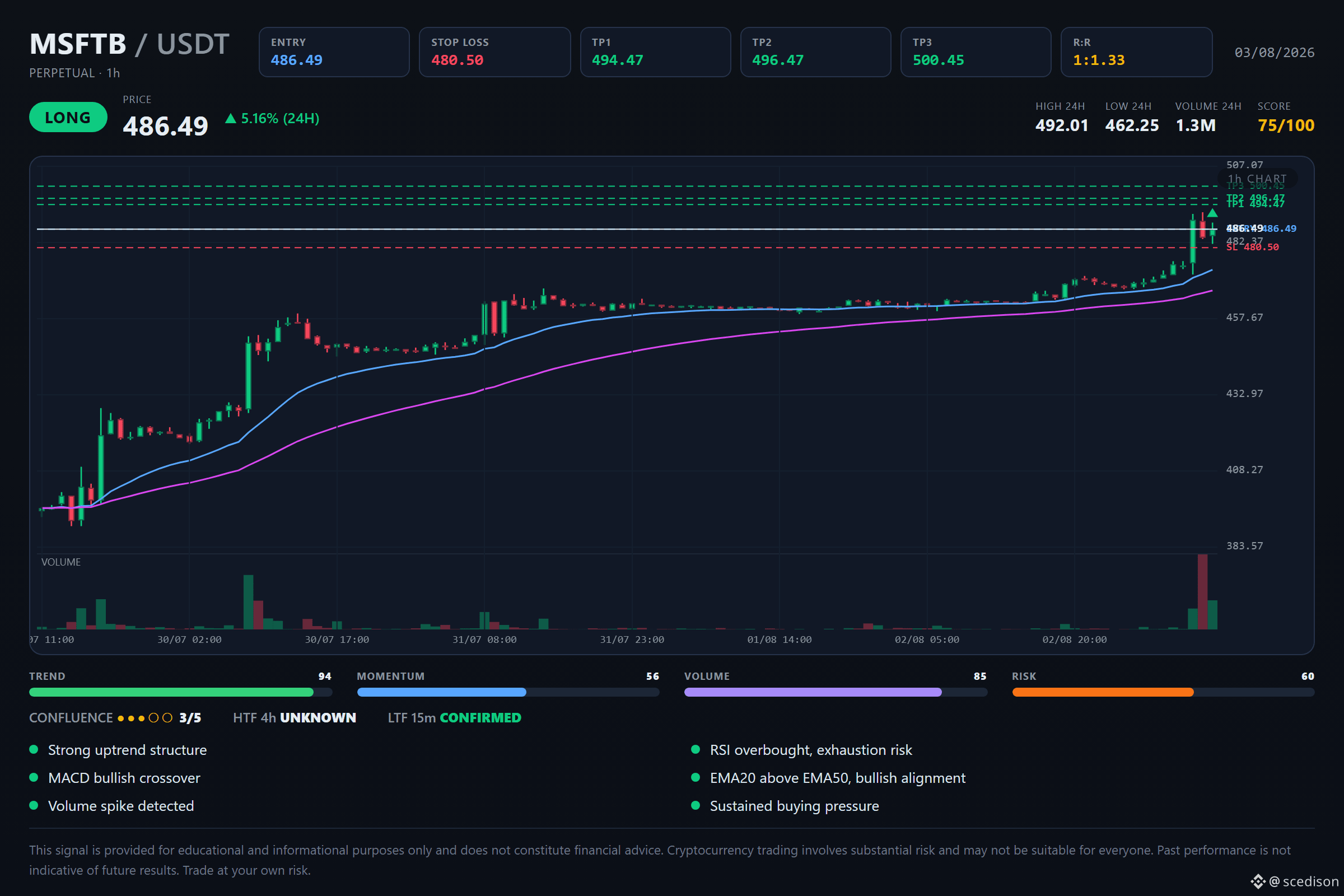Click "EMA20 above EMA50, bullish alignment"
Image resolution: width=1344 pixels, height=896 pixels.
tap(838, 778)
